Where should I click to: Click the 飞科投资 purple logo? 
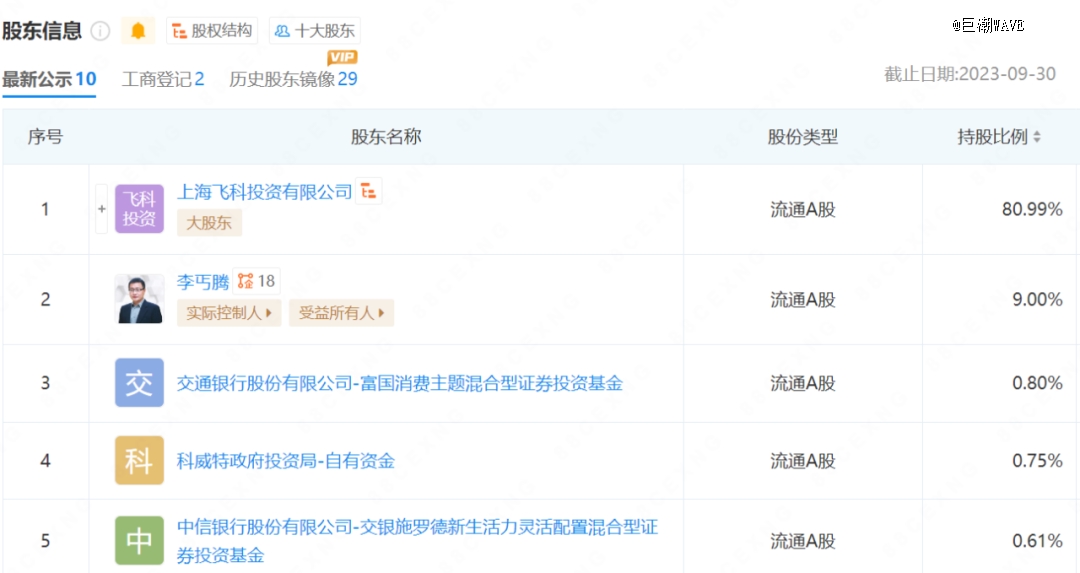point(139,209)
